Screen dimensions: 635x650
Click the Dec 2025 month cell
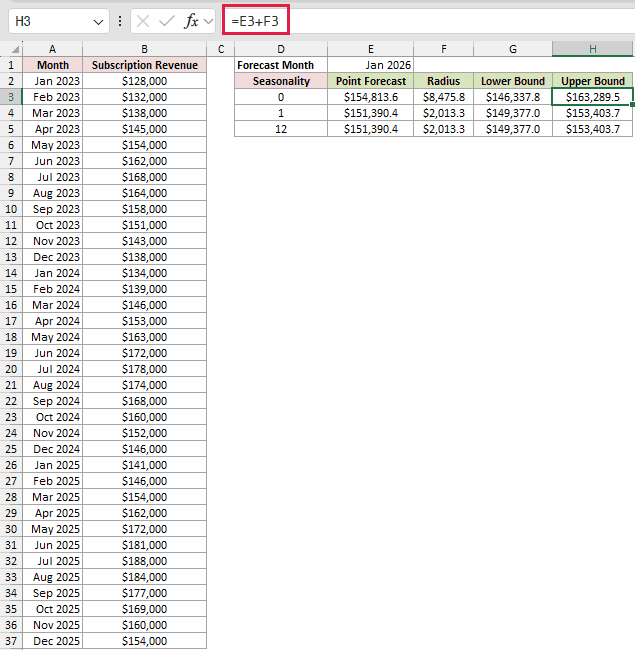(x=53, y=641)
